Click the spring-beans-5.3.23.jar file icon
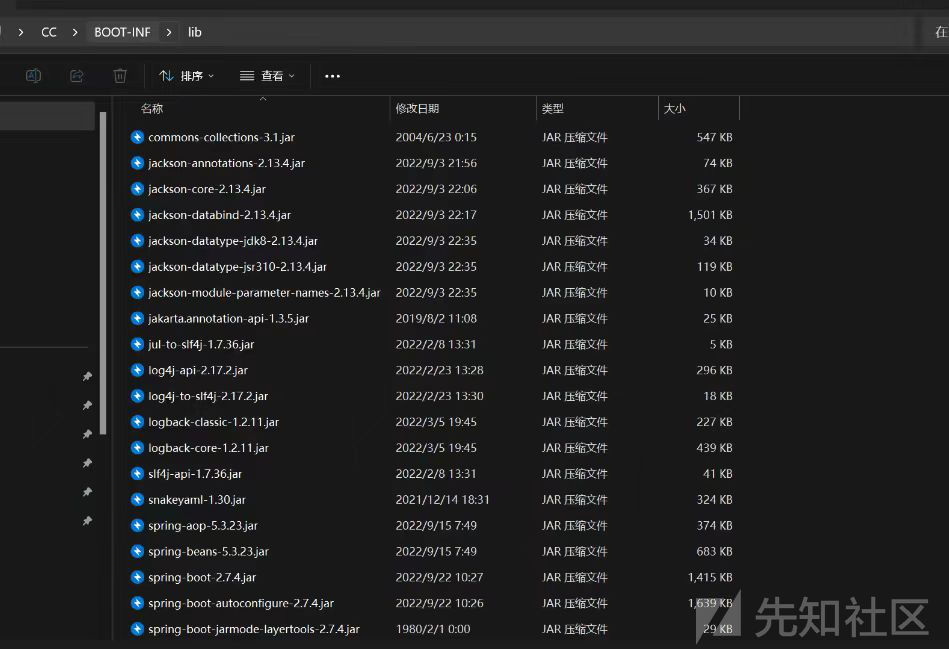This screenshot has width=949, height=649. 137,552
